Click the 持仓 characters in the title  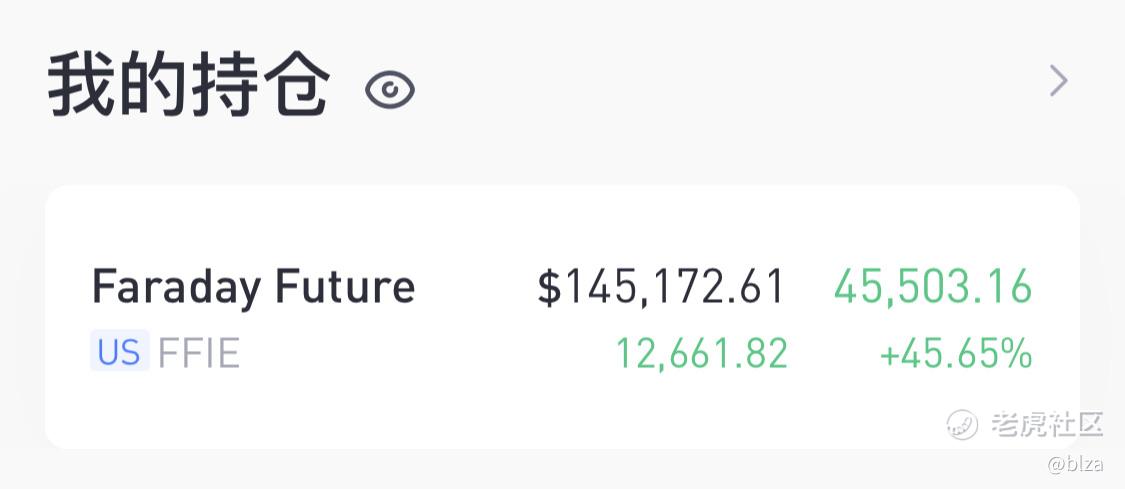pyautogui.click(x=260, y=85)
